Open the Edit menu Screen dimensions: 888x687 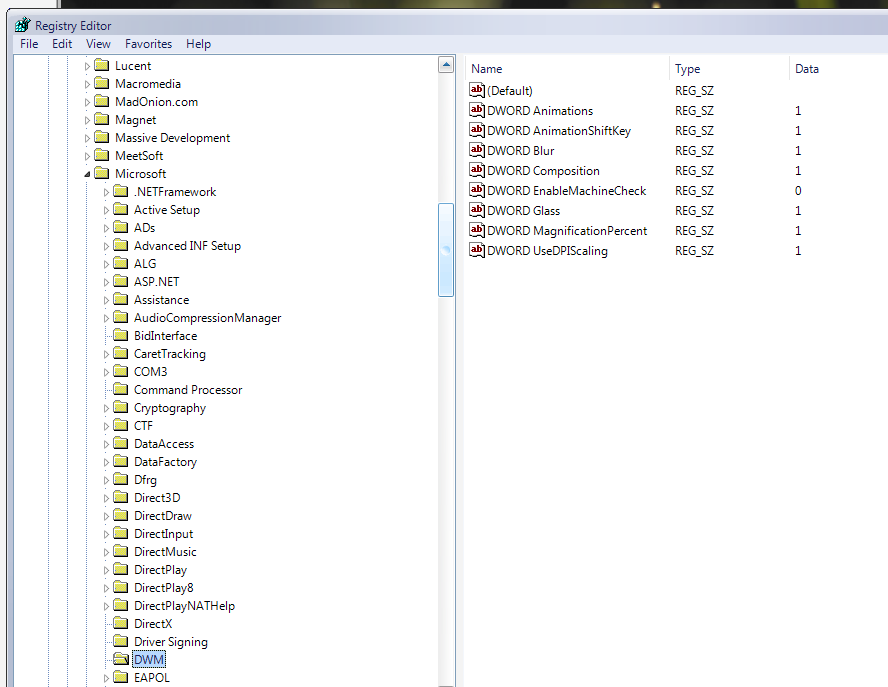click(62, 44)
